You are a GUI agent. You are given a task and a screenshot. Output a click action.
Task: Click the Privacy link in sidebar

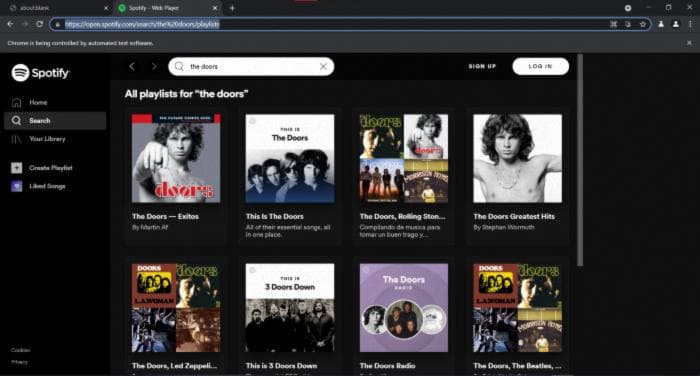click(19, 362)
